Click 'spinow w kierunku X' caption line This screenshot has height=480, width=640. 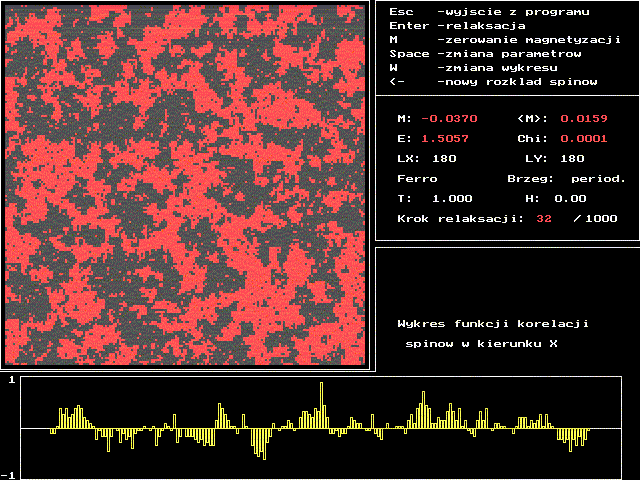(x=481, y=344)
